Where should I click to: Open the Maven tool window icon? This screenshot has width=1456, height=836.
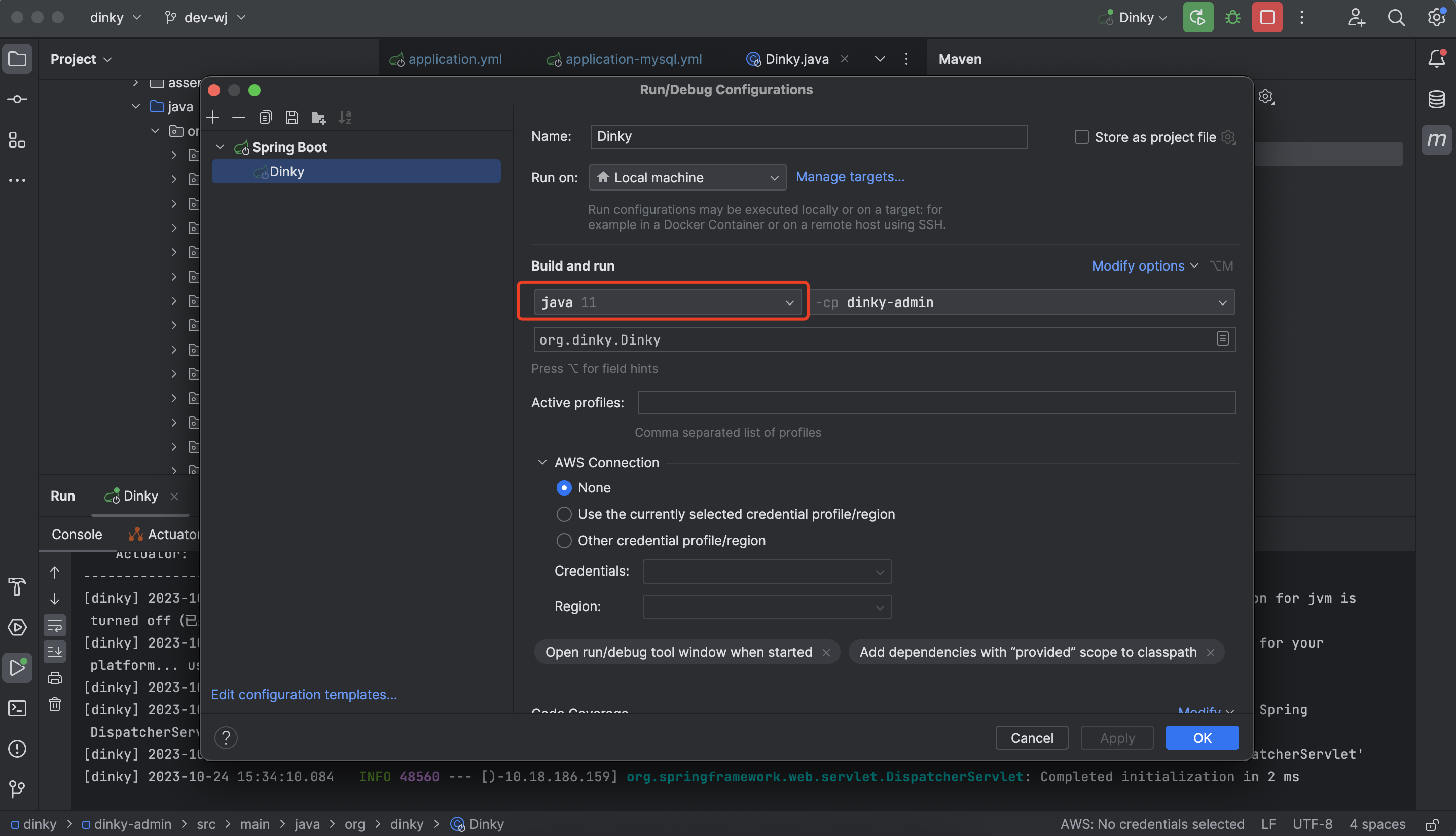(1436, 139)
